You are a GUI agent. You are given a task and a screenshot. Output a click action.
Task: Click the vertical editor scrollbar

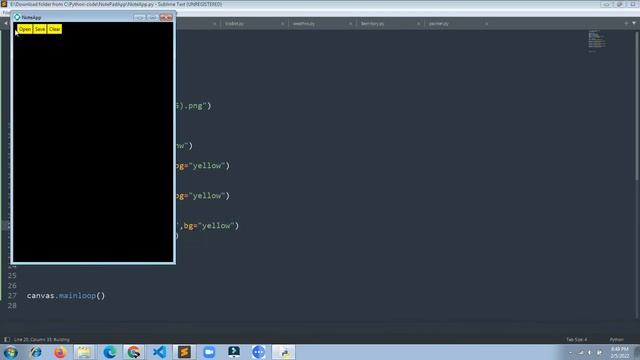[637, 106]
